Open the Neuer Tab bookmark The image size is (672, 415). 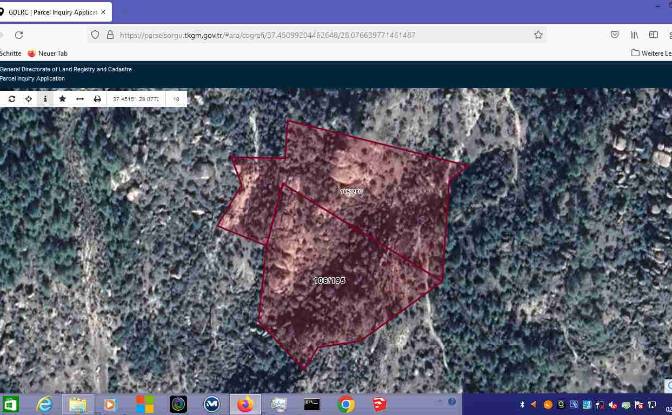pos(48,53)
